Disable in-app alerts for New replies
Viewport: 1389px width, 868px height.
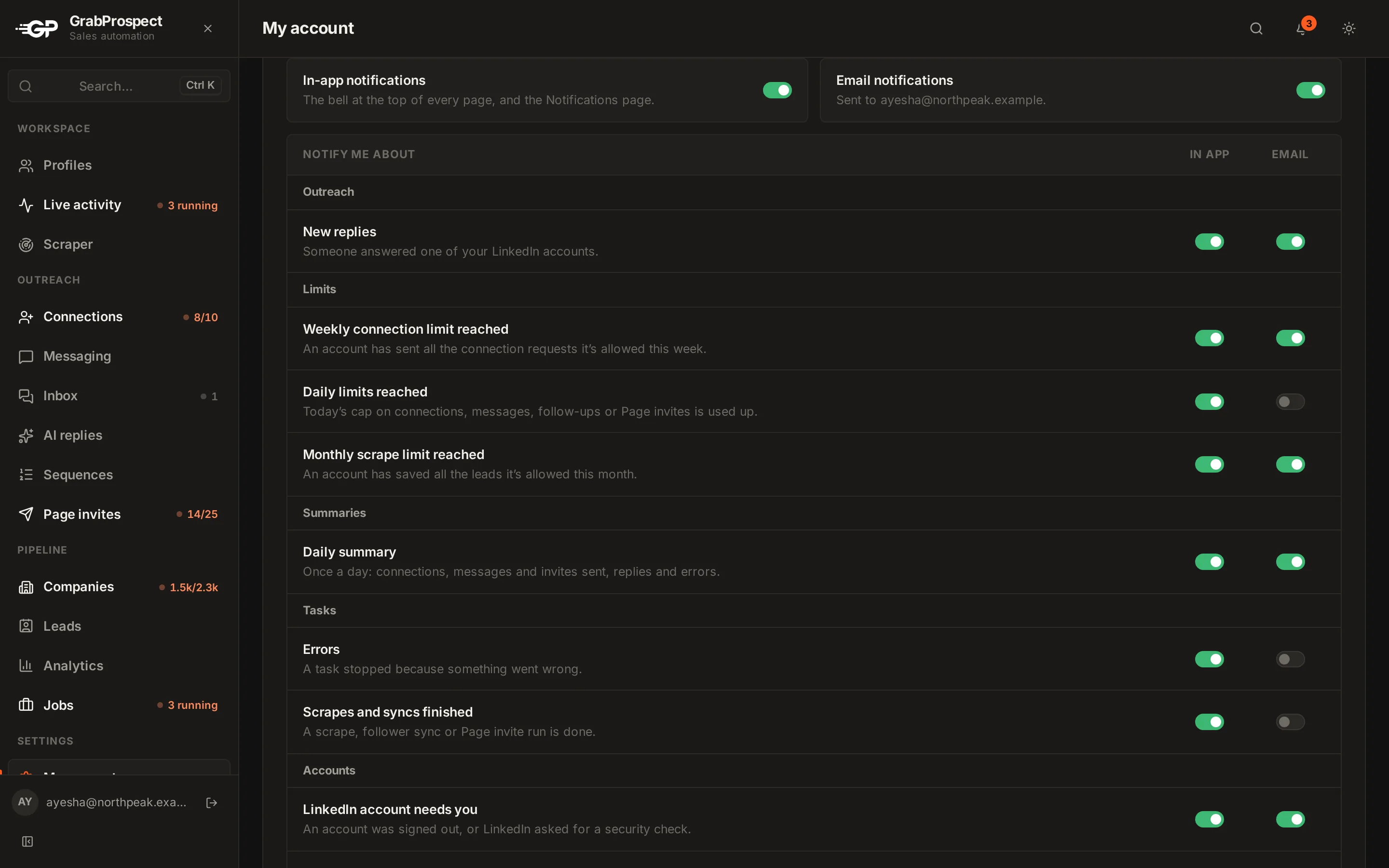[1210, 242]
